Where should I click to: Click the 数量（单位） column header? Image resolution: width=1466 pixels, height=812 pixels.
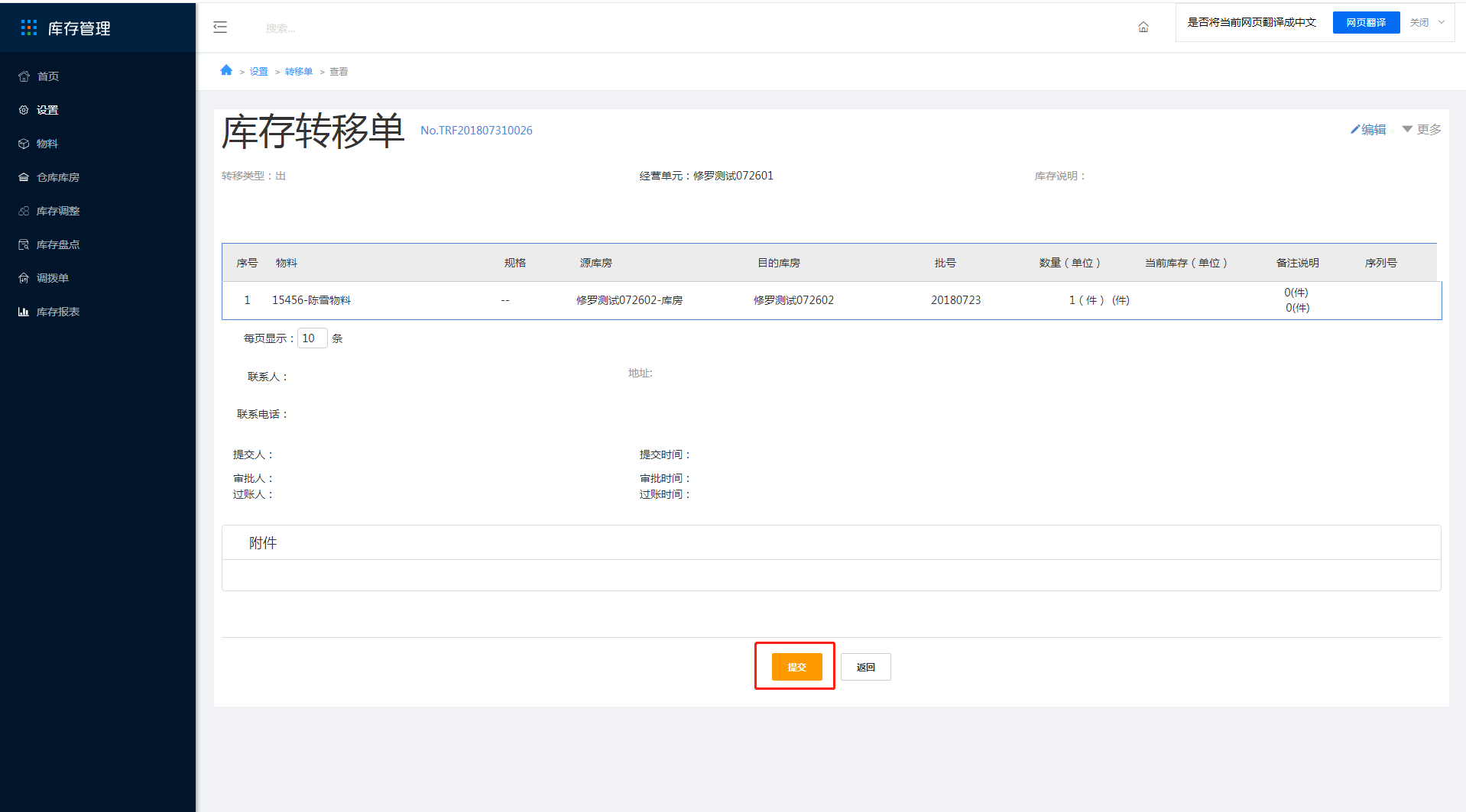point(1070,263)
